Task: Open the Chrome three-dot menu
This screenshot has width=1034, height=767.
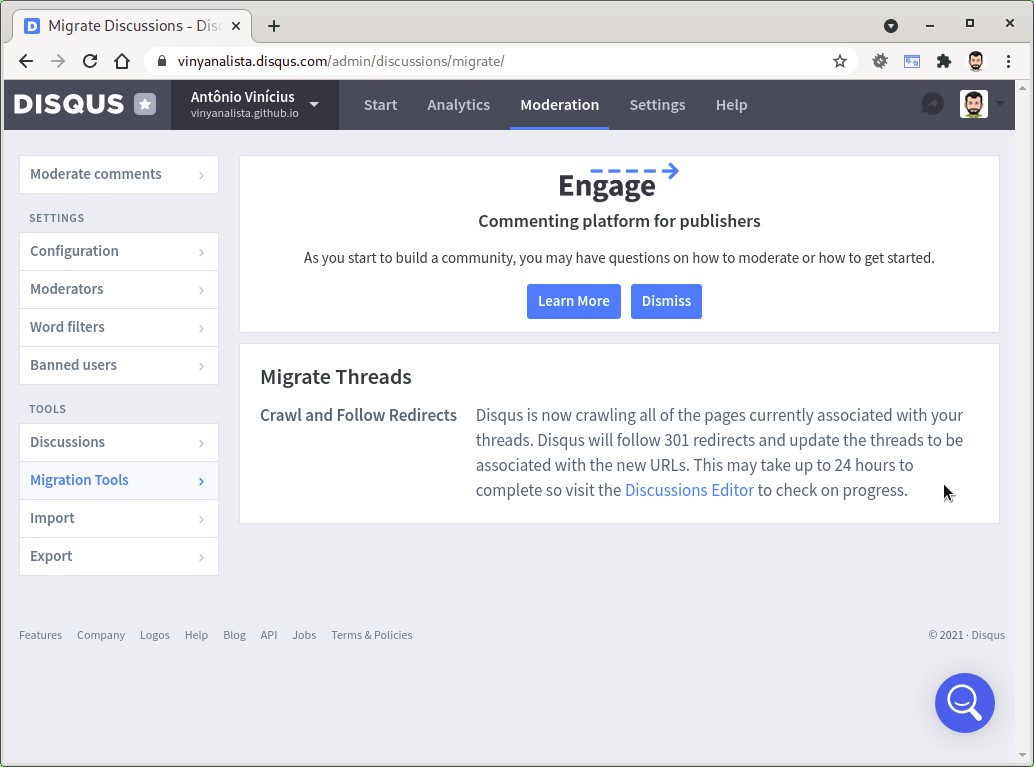Action: point(1008,61)
